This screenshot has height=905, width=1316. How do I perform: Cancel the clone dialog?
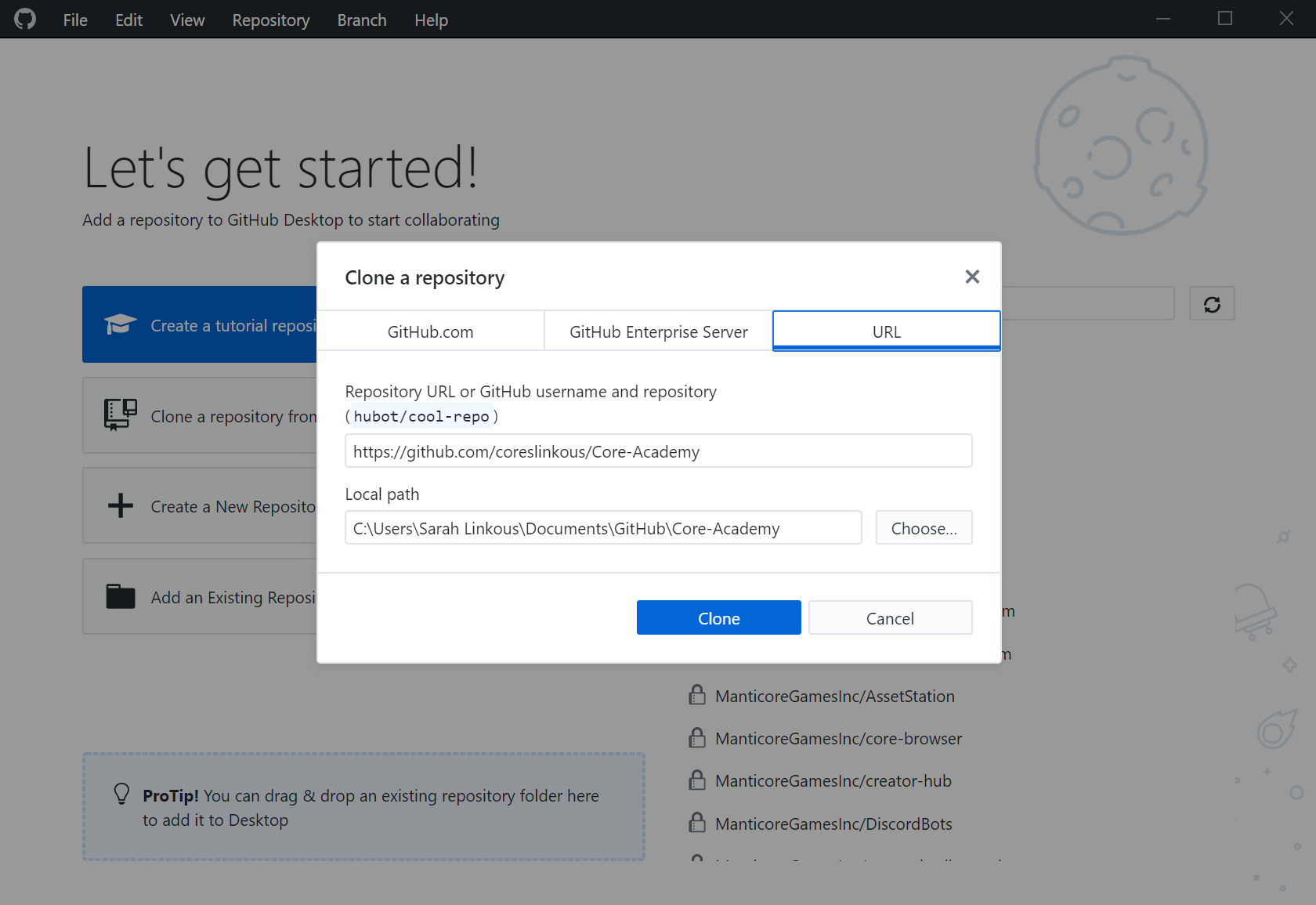tap(891, 618)
